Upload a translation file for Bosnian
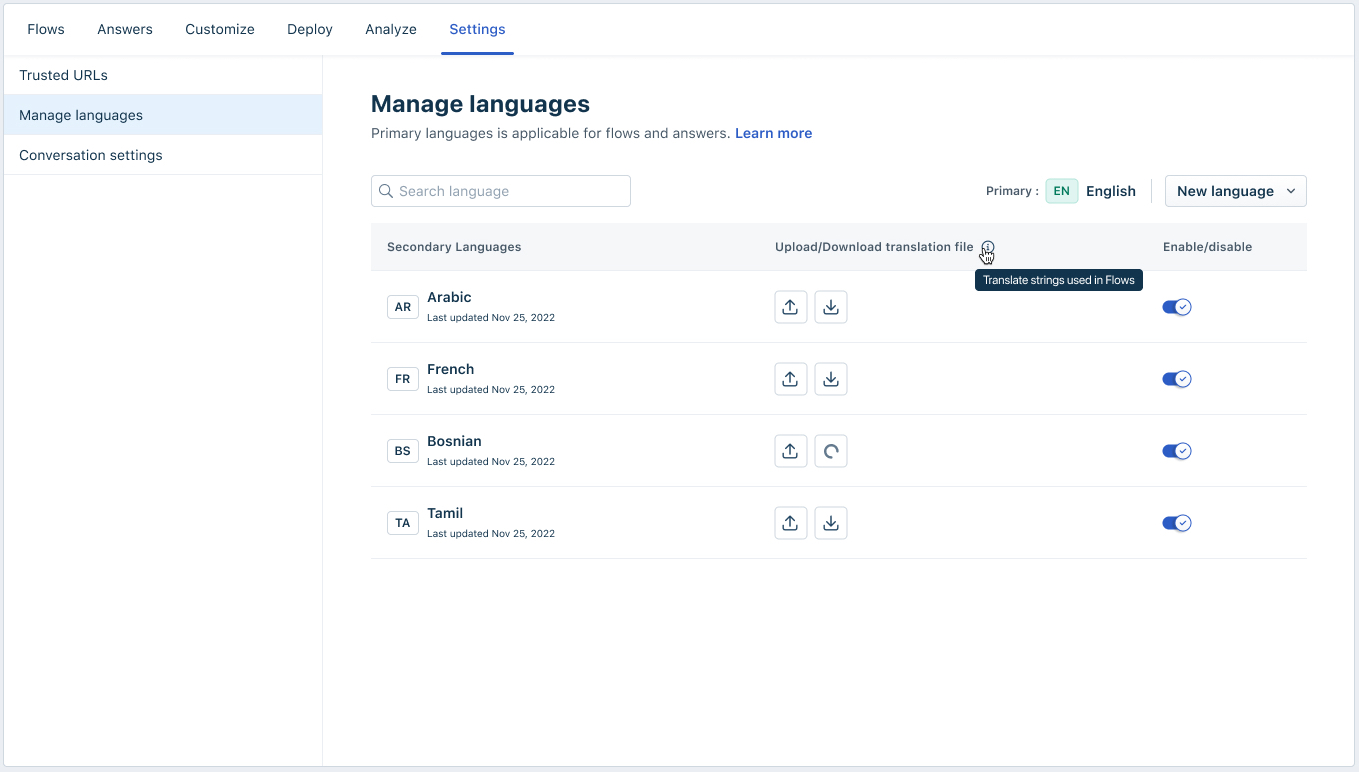Viewport: 1359px width, 772px height. coord(790,451)
